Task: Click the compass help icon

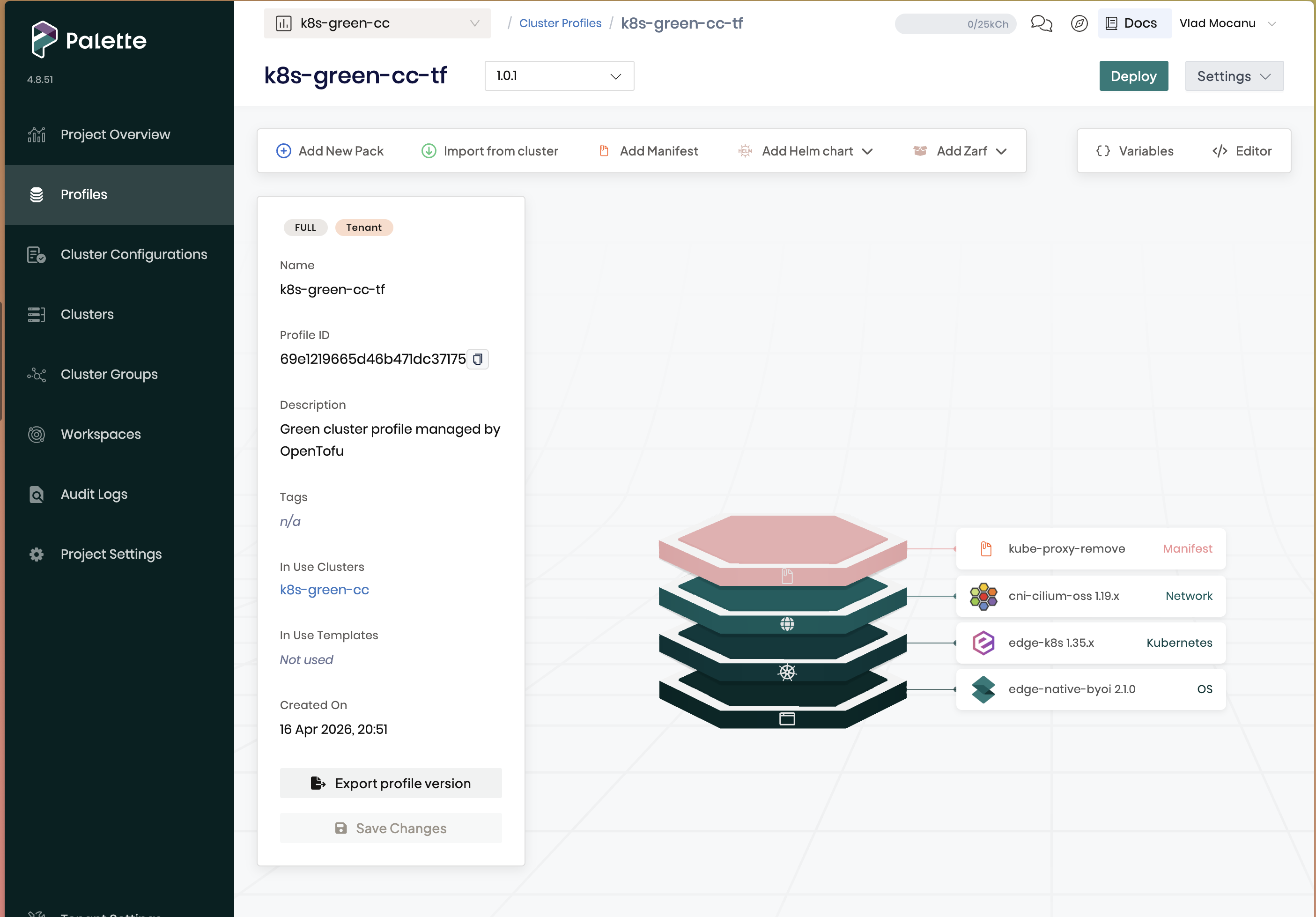Action: click(x=1079, y=23)
